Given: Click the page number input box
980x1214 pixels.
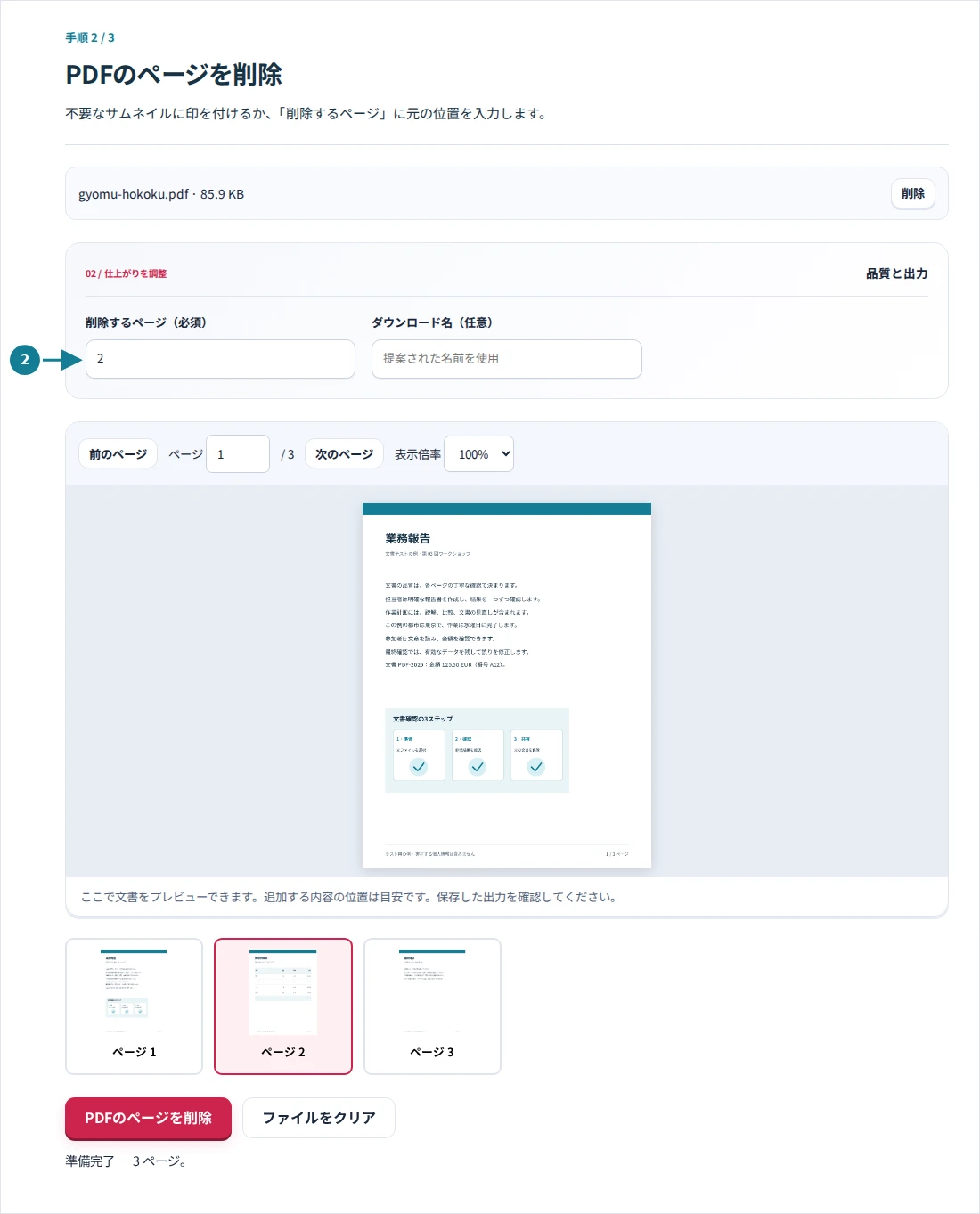Looking at the screenshot, I should 238,454.
